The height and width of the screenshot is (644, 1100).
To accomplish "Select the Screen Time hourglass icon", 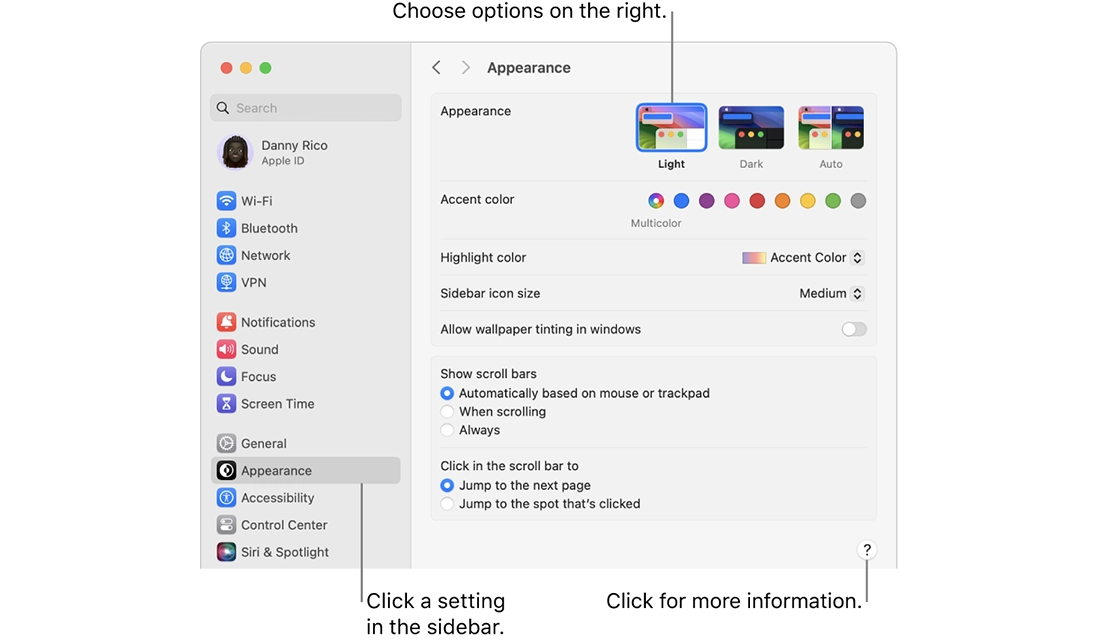I will coord(227,404).
